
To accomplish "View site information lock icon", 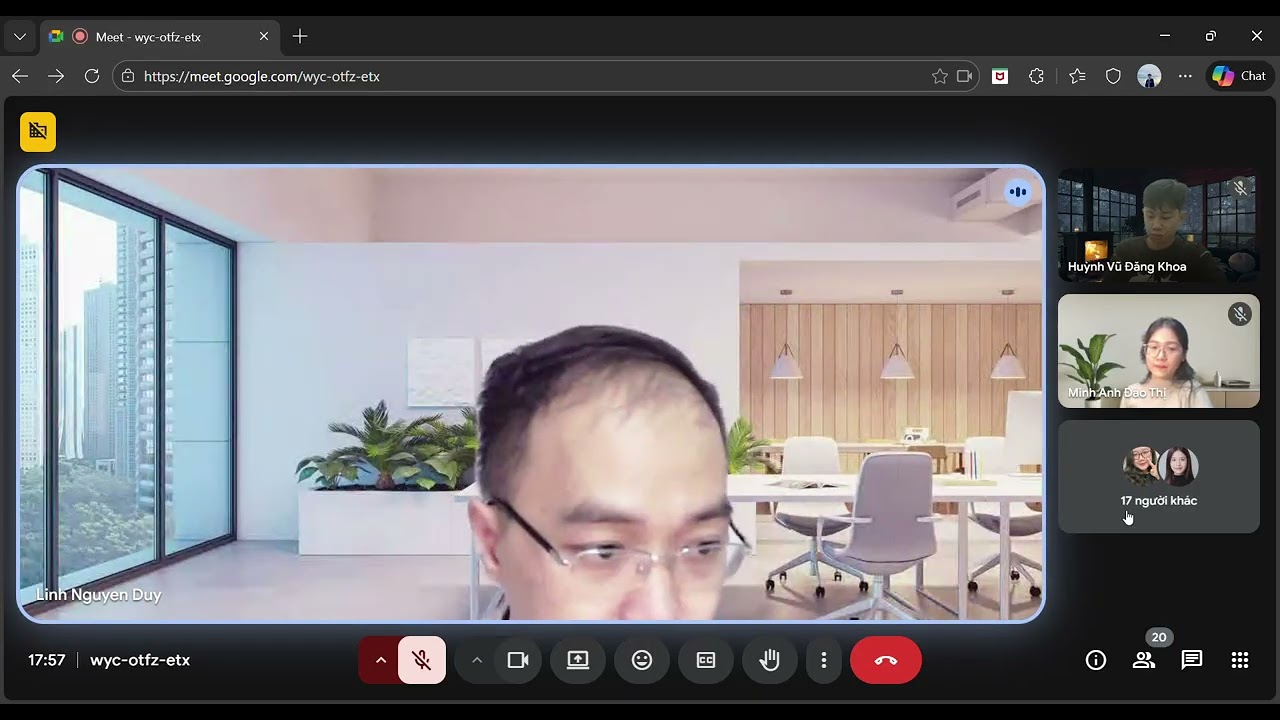I will tap(126, 76).
